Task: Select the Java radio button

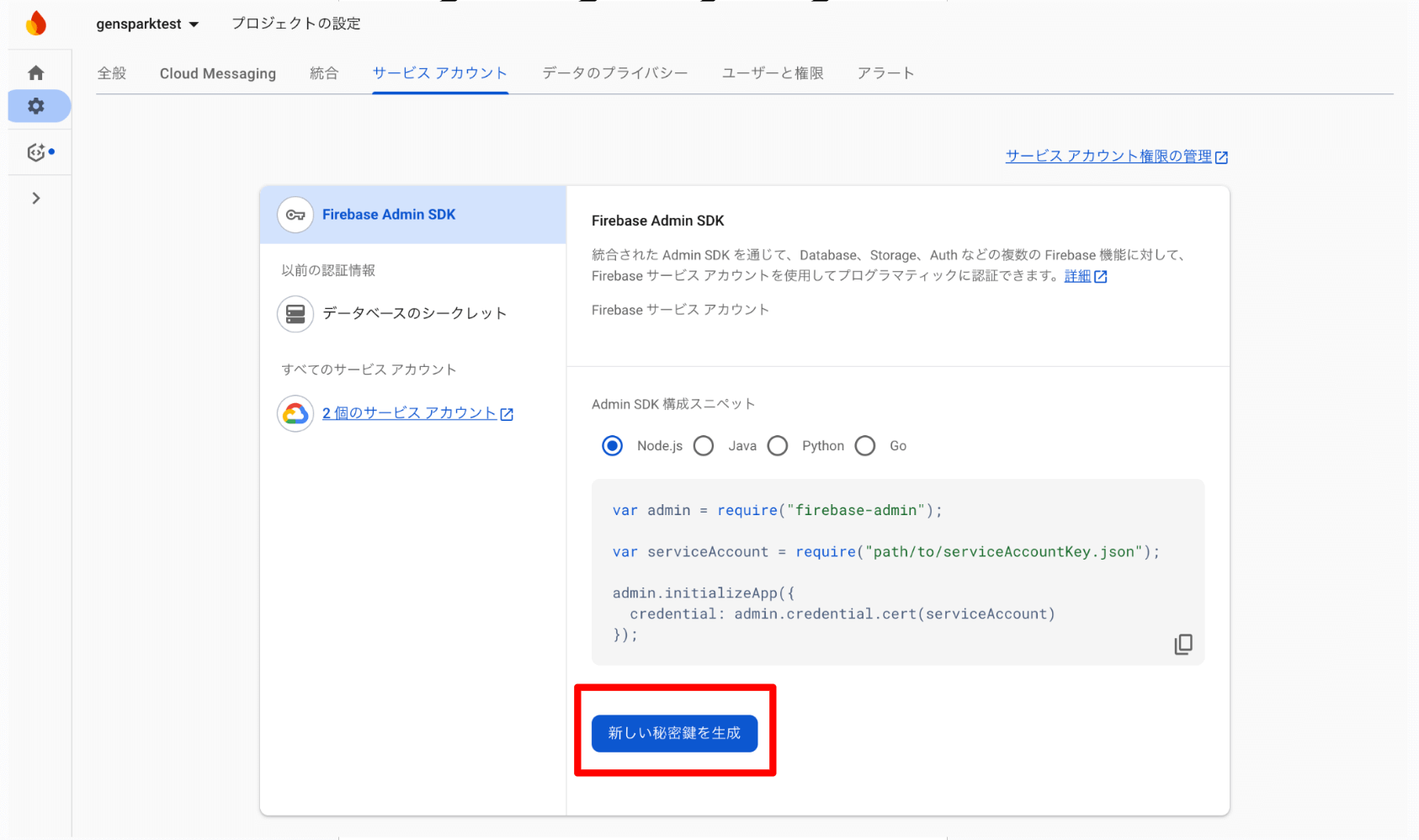Action: pyautogui.click(x=704, y=446)
